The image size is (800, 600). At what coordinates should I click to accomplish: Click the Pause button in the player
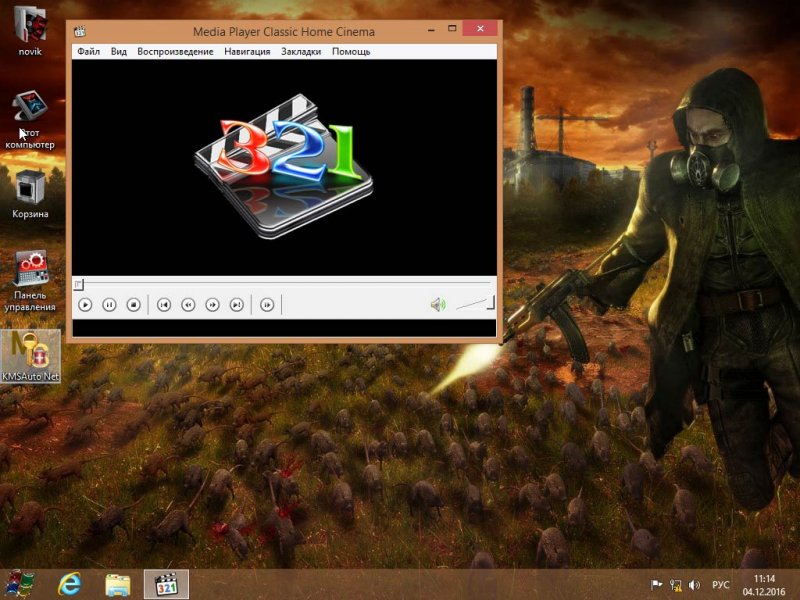pos(109,305)
